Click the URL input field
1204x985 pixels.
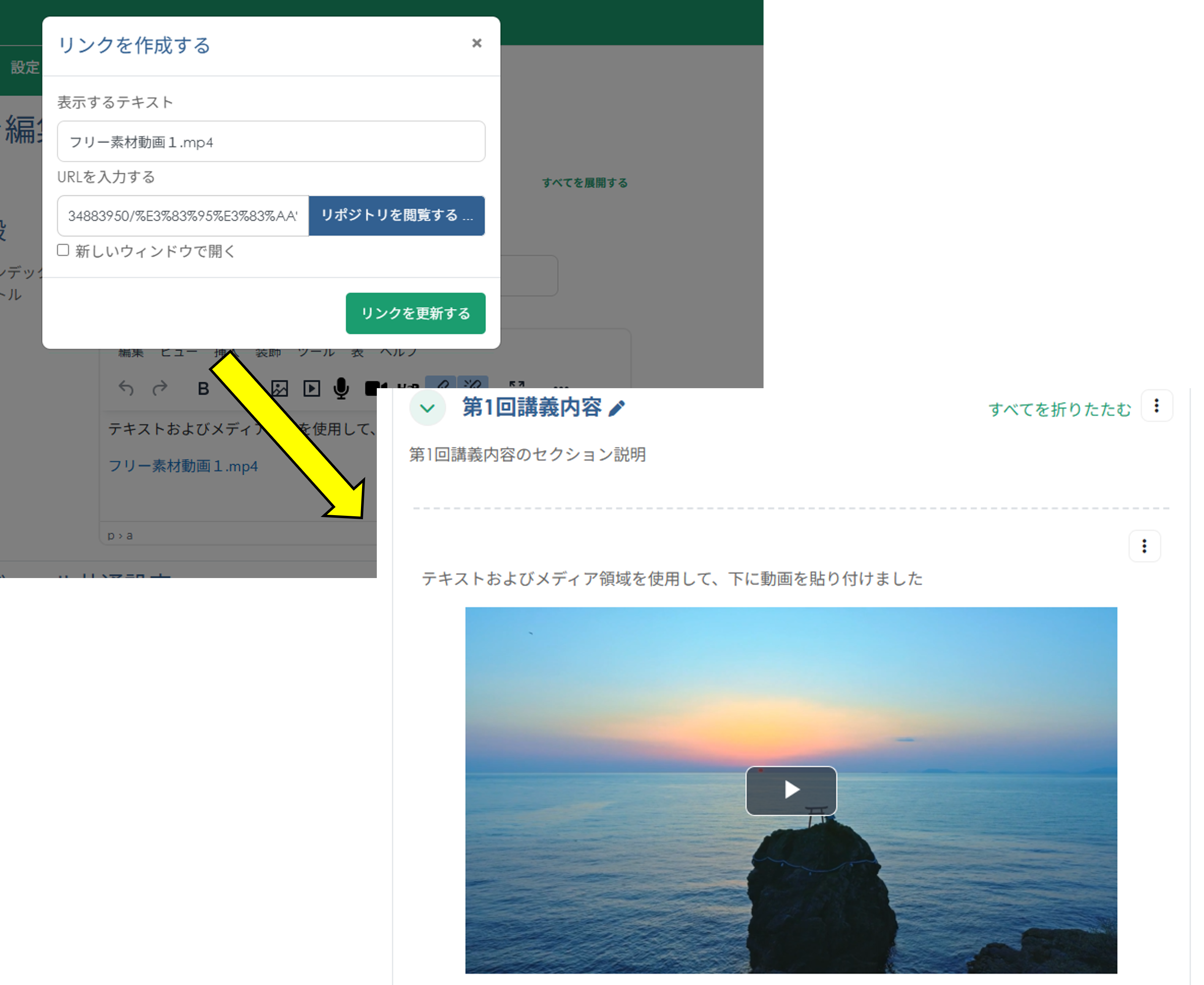pos(183,216)
